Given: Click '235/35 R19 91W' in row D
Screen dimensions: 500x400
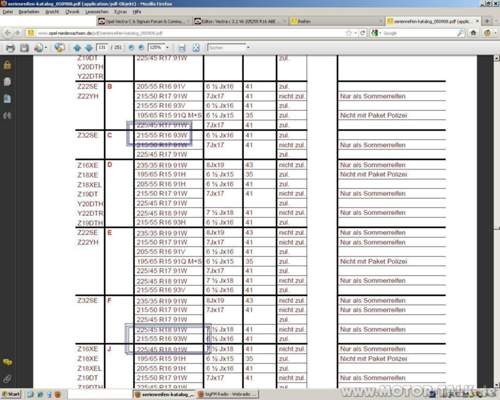Looking at the screenshot, I should (x=162, y=165).
